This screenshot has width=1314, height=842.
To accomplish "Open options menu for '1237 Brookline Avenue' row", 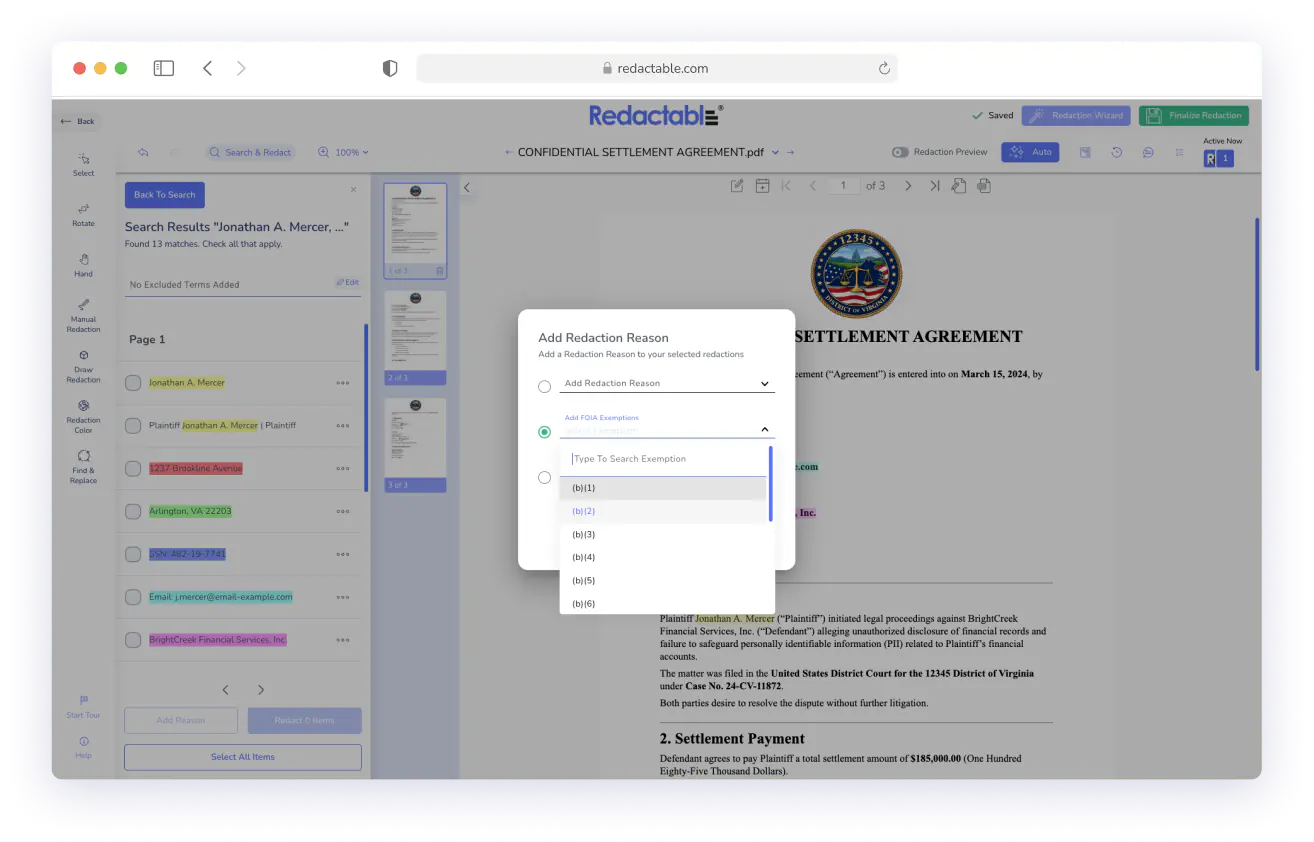I will click(x=343, y=468).
